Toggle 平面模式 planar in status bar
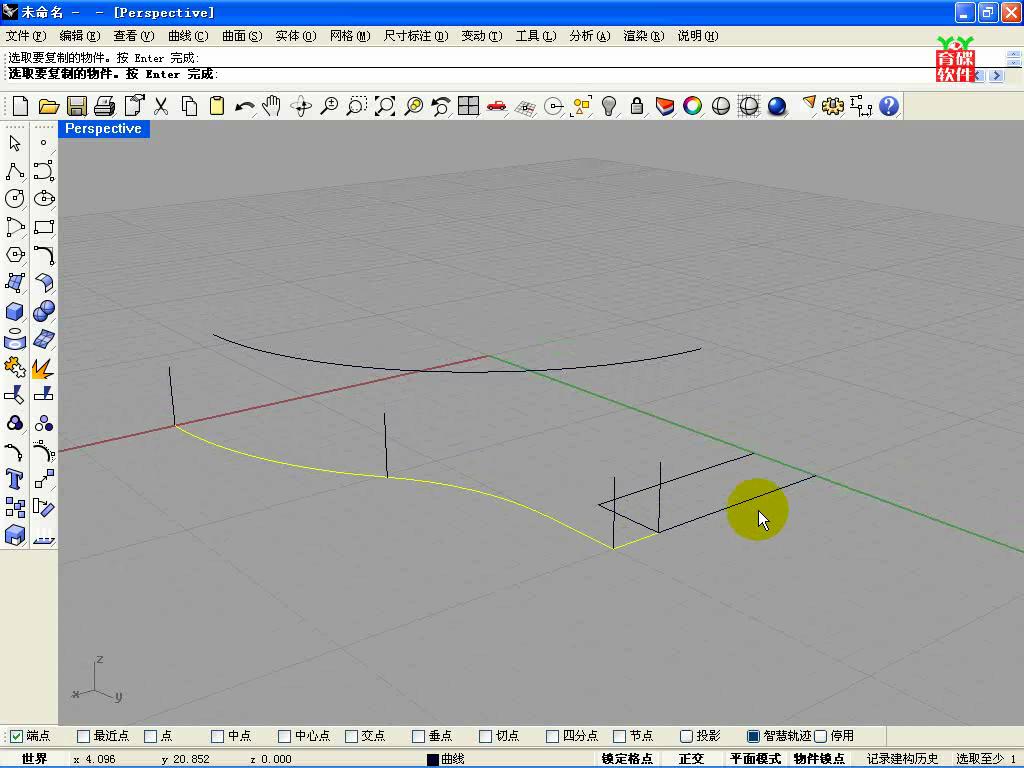 click(755, 759)
